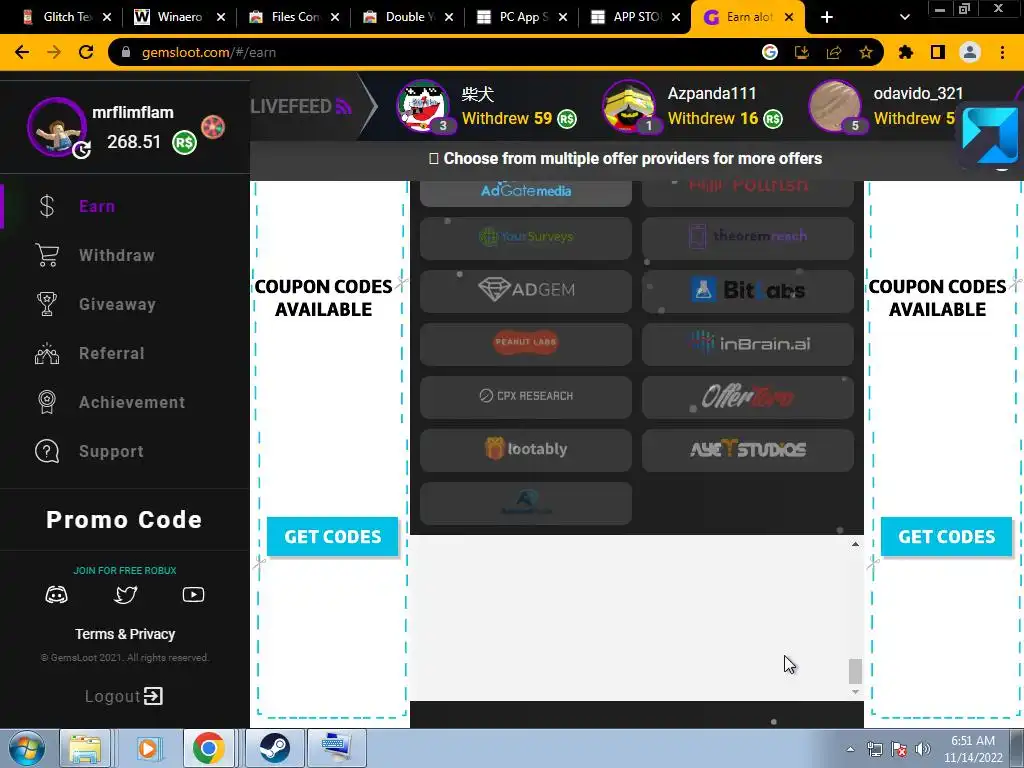Toggle the browser side panel icon
Viewport: 1024px width, 768px height.
click(938, 52)
